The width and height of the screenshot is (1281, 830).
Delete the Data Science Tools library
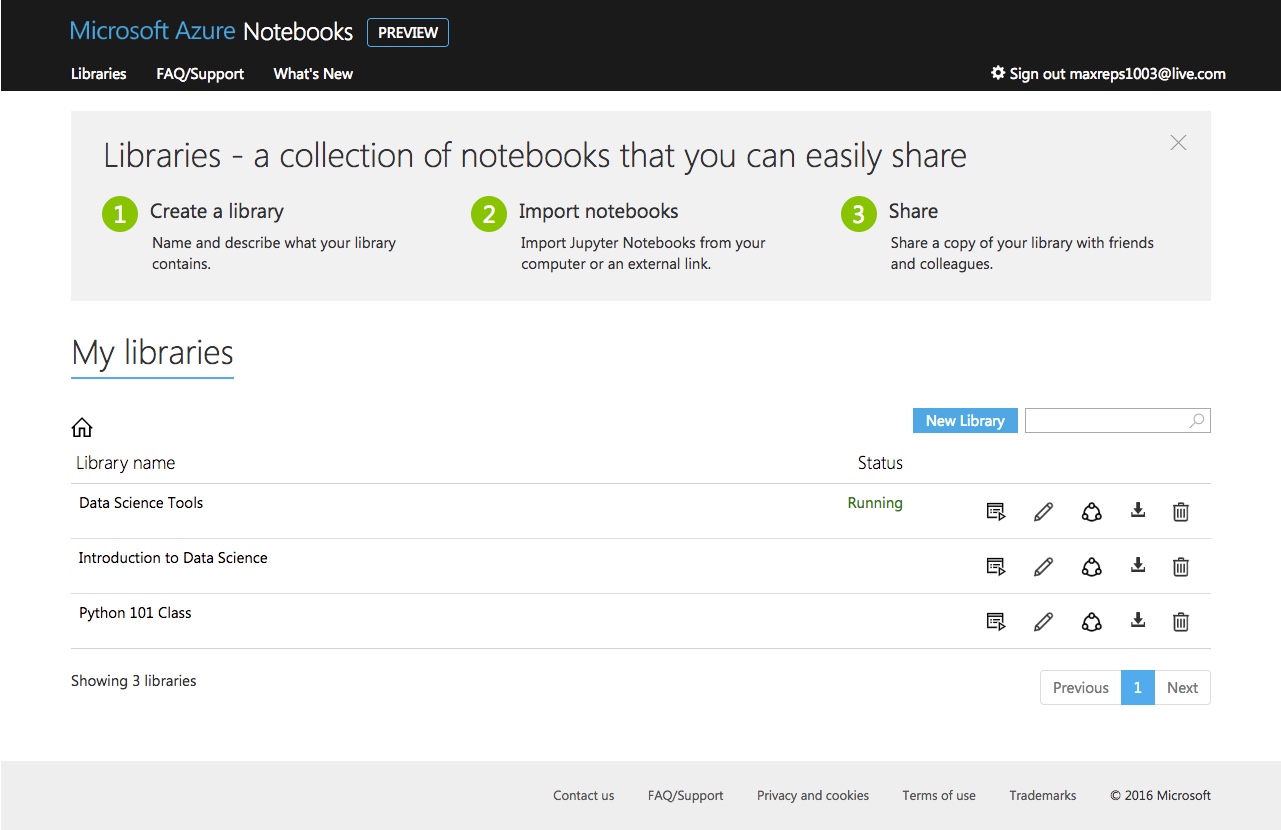point(1181,512)
